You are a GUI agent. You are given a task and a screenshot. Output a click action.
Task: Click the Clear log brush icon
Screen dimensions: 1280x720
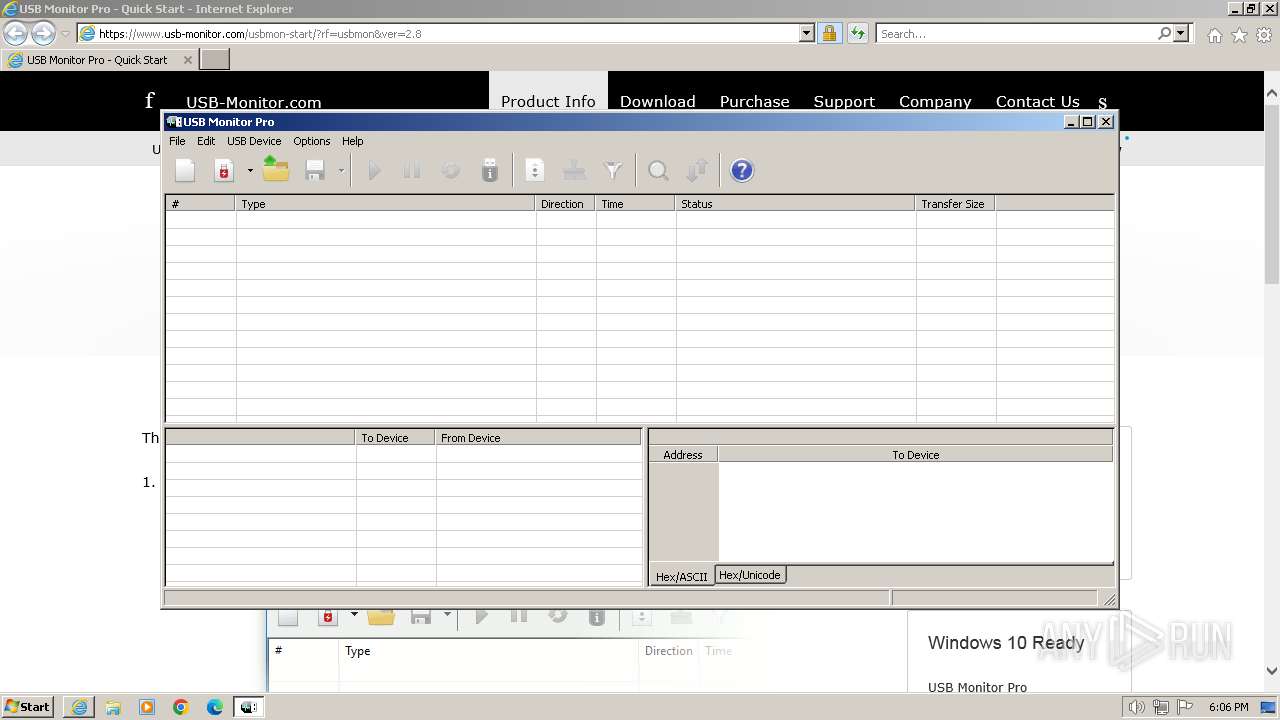pyautogui.click(x=574, y=171)
